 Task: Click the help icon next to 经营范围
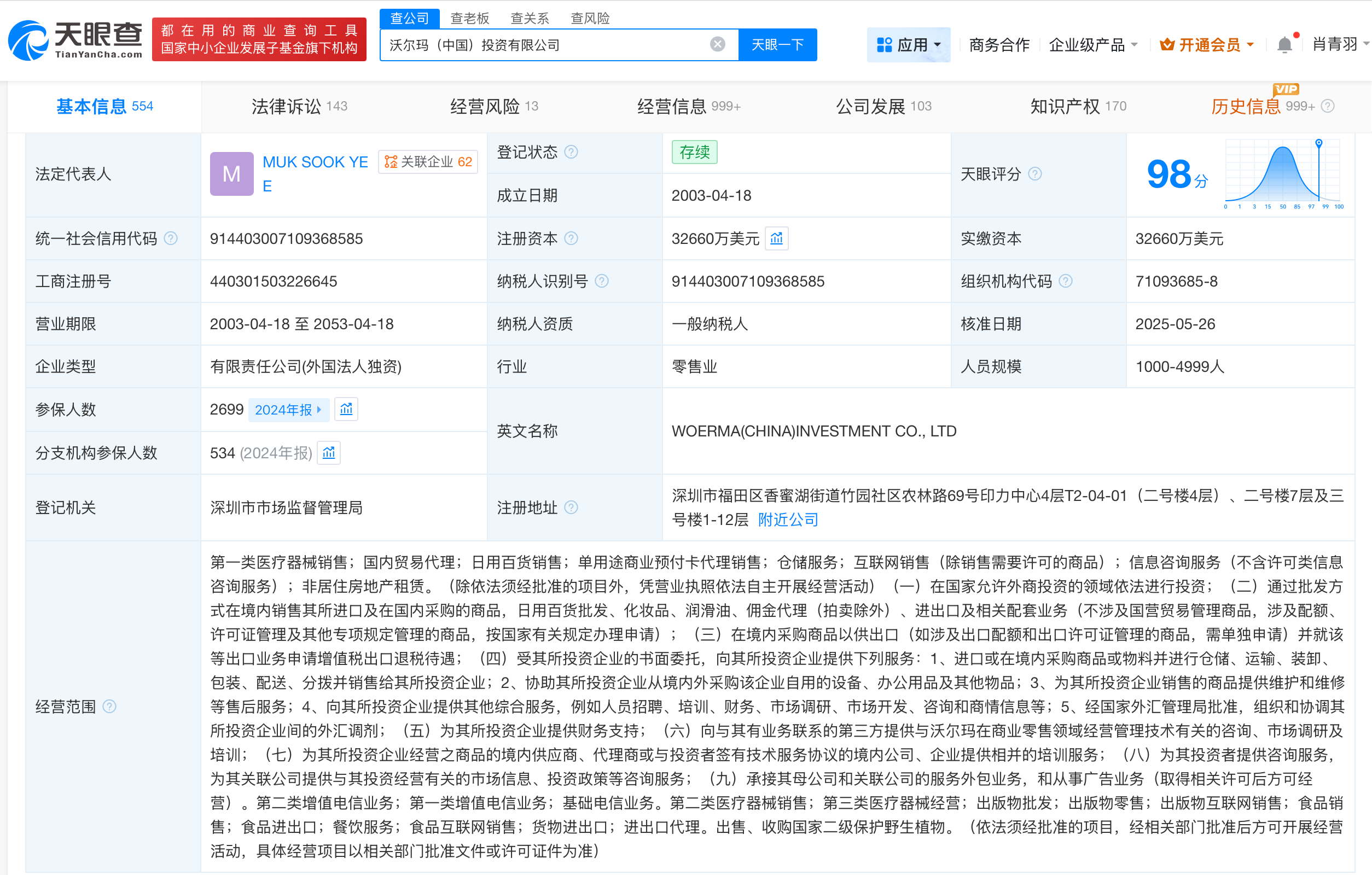(x=109, y=707)
